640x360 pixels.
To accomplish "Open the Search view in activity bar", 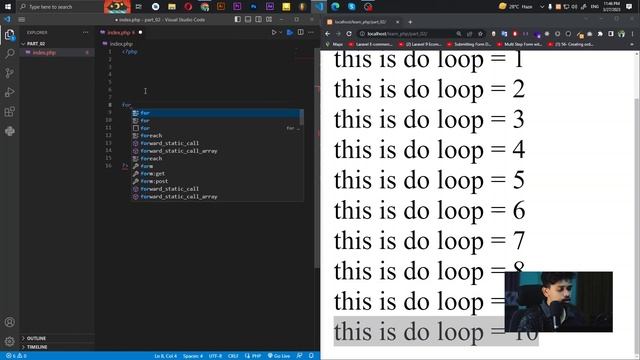I will 9,53.
